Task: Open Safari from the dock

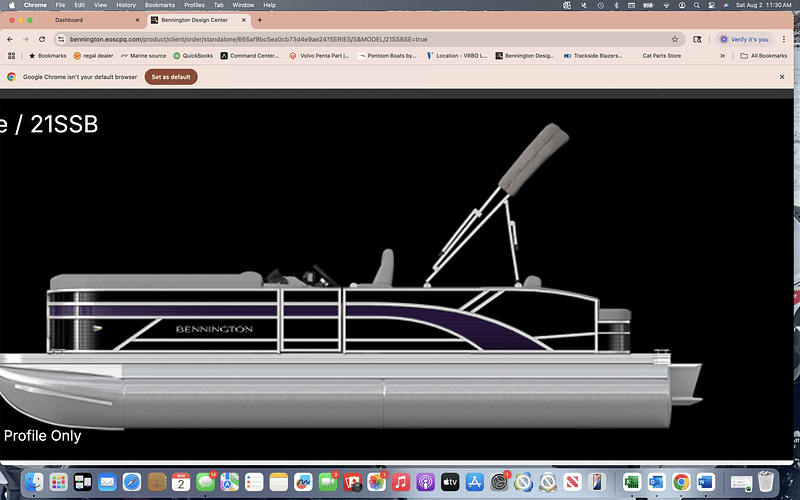Action: tap(132, 482)
